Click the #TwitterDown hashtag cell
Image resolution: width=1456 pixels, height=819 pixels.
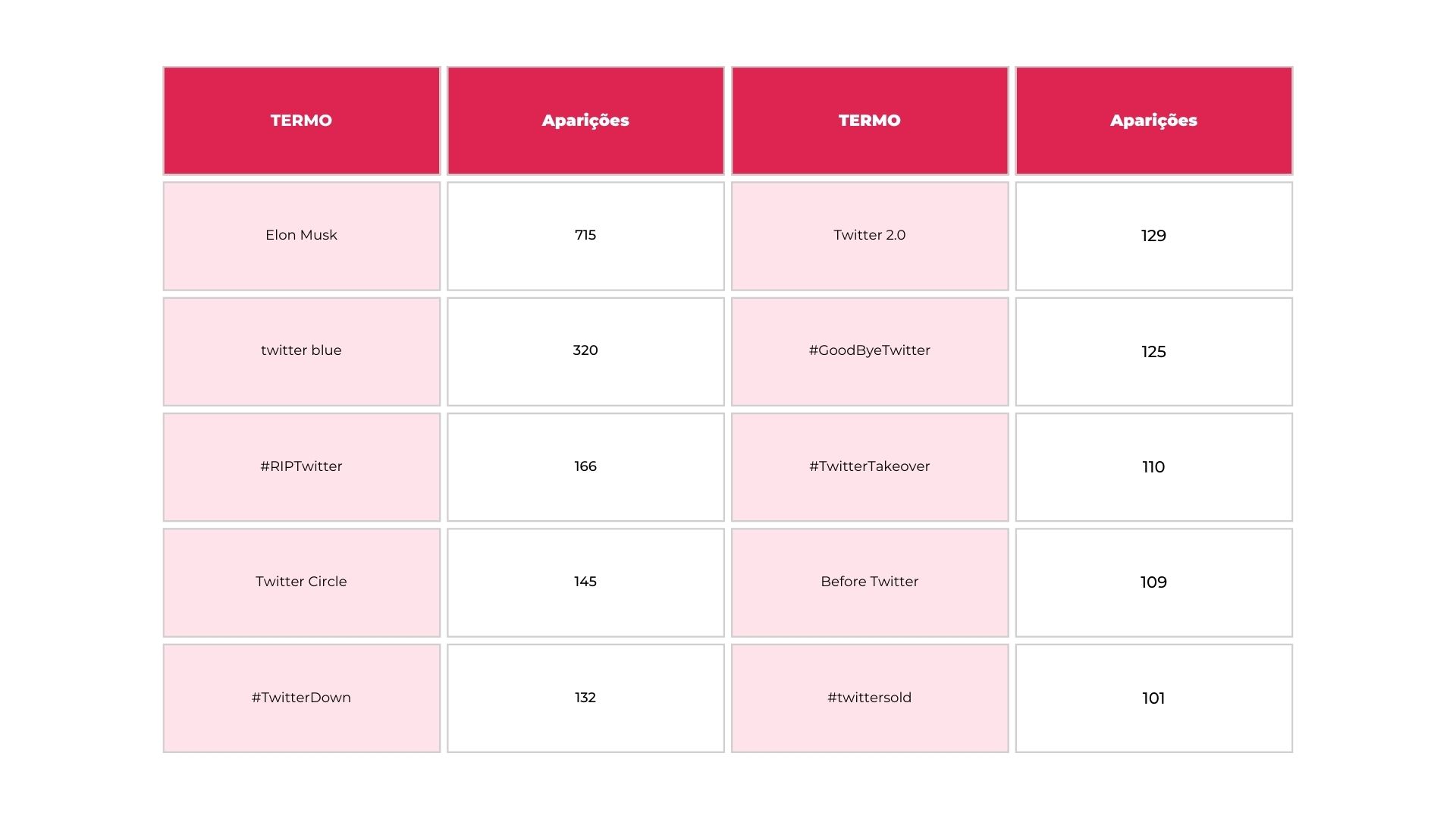tap(301, 698)
